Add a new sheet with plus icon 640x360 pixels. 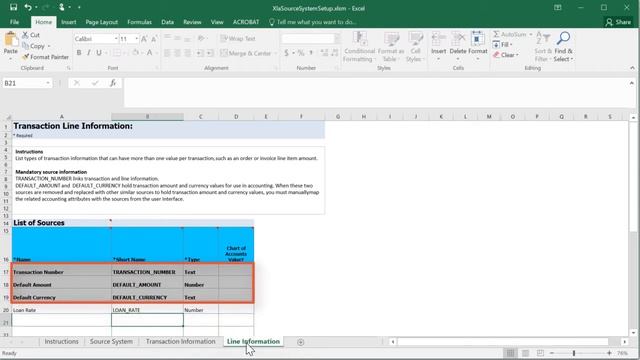click(x=301, y=342)
